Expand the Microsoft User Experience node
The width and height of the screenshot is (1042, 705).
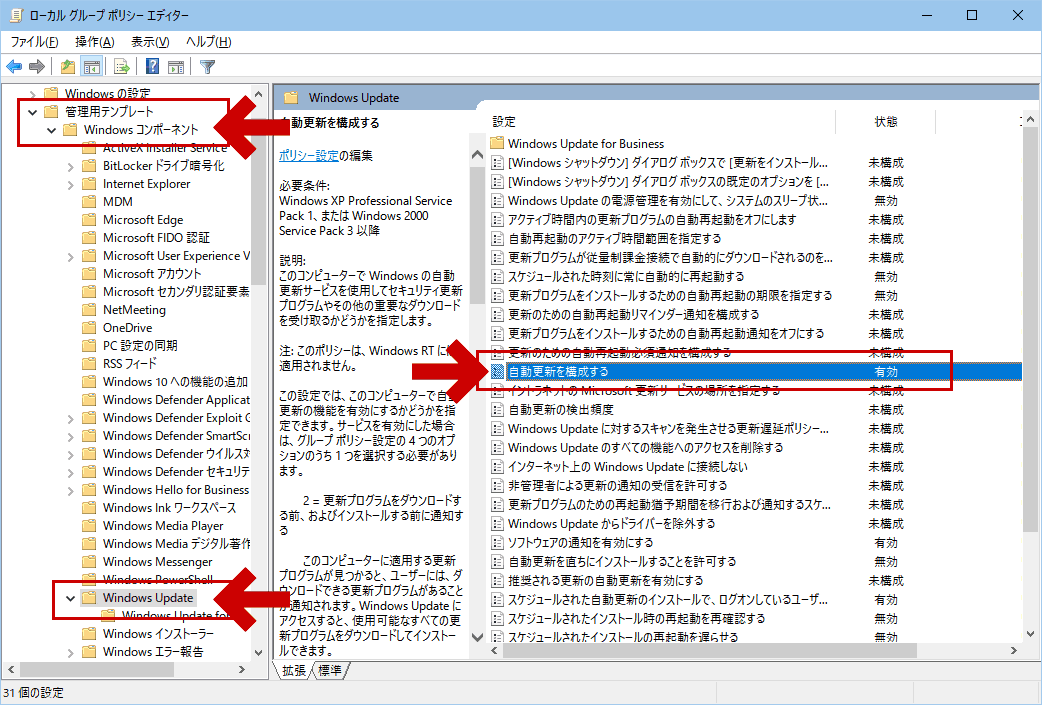(70, 256)
